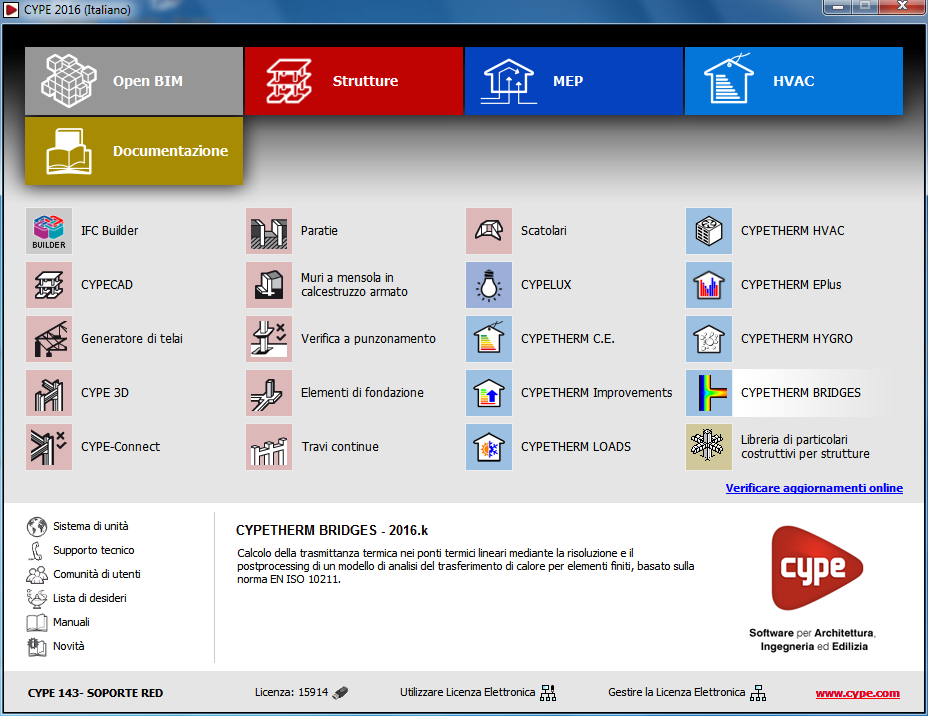Viewport: 928px width, 716px height.
Task: Open the CYPETHERM HYGRO icon
Action: pyautogui.click(x=709, y=338)
